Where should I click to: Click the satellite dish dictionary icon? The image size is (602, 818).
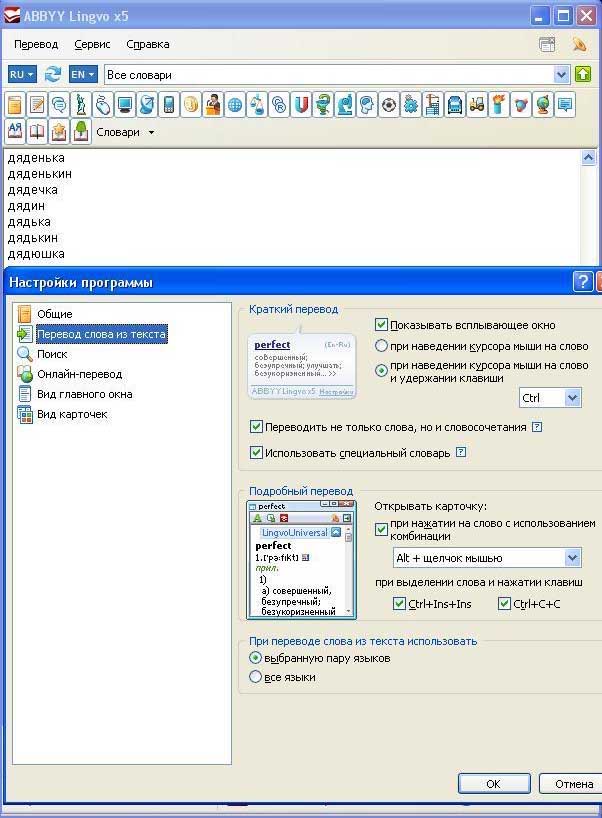pos(147,105)
